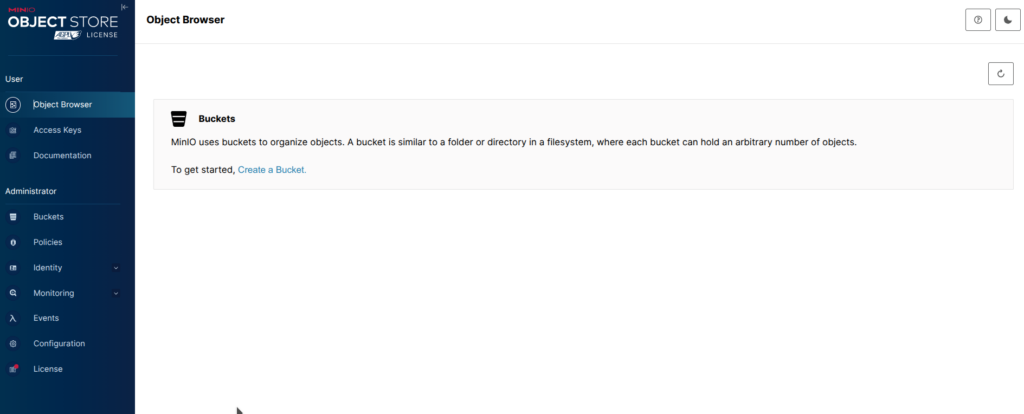Image resolution: width=1024 pixels, height=414 pixels.
Task: Click the Create a Bucket link
Action: [x=272, y=170]
